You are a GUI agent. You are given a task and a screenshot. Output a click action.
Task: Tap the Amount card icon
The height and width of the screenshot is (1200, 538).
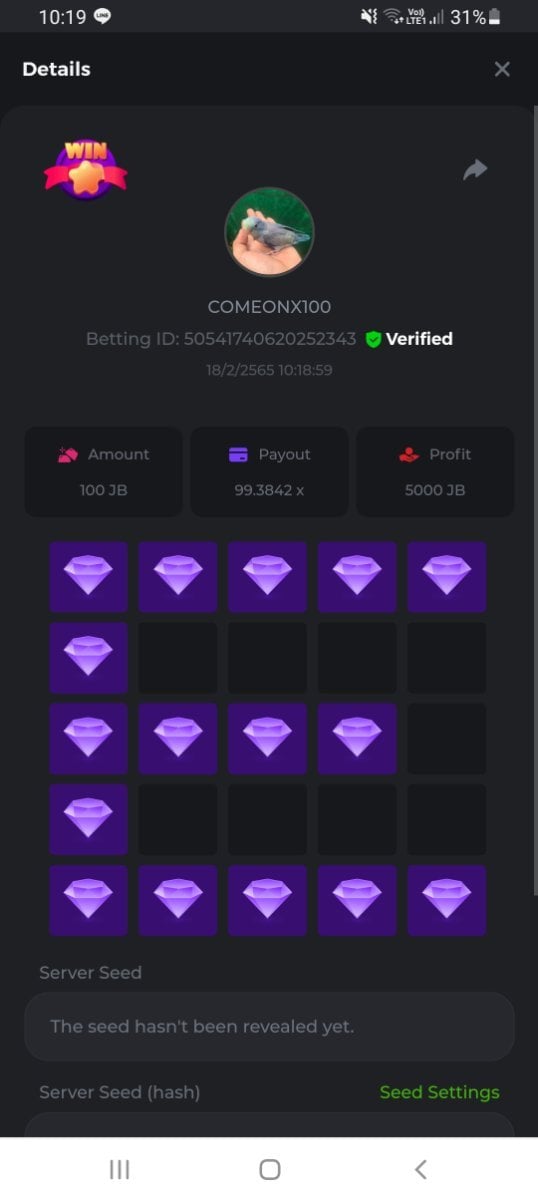(x=67, y=454)
